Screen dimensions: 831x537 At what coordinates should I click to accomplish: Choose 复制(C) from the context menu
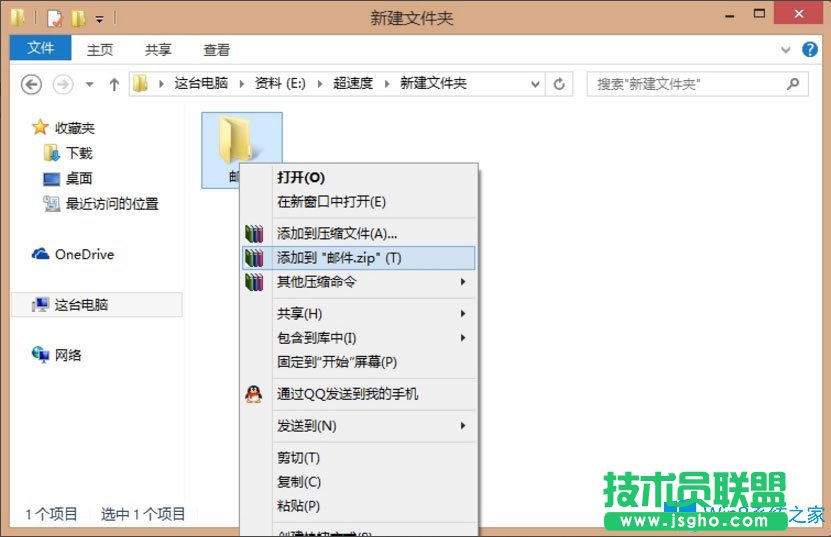359,482
